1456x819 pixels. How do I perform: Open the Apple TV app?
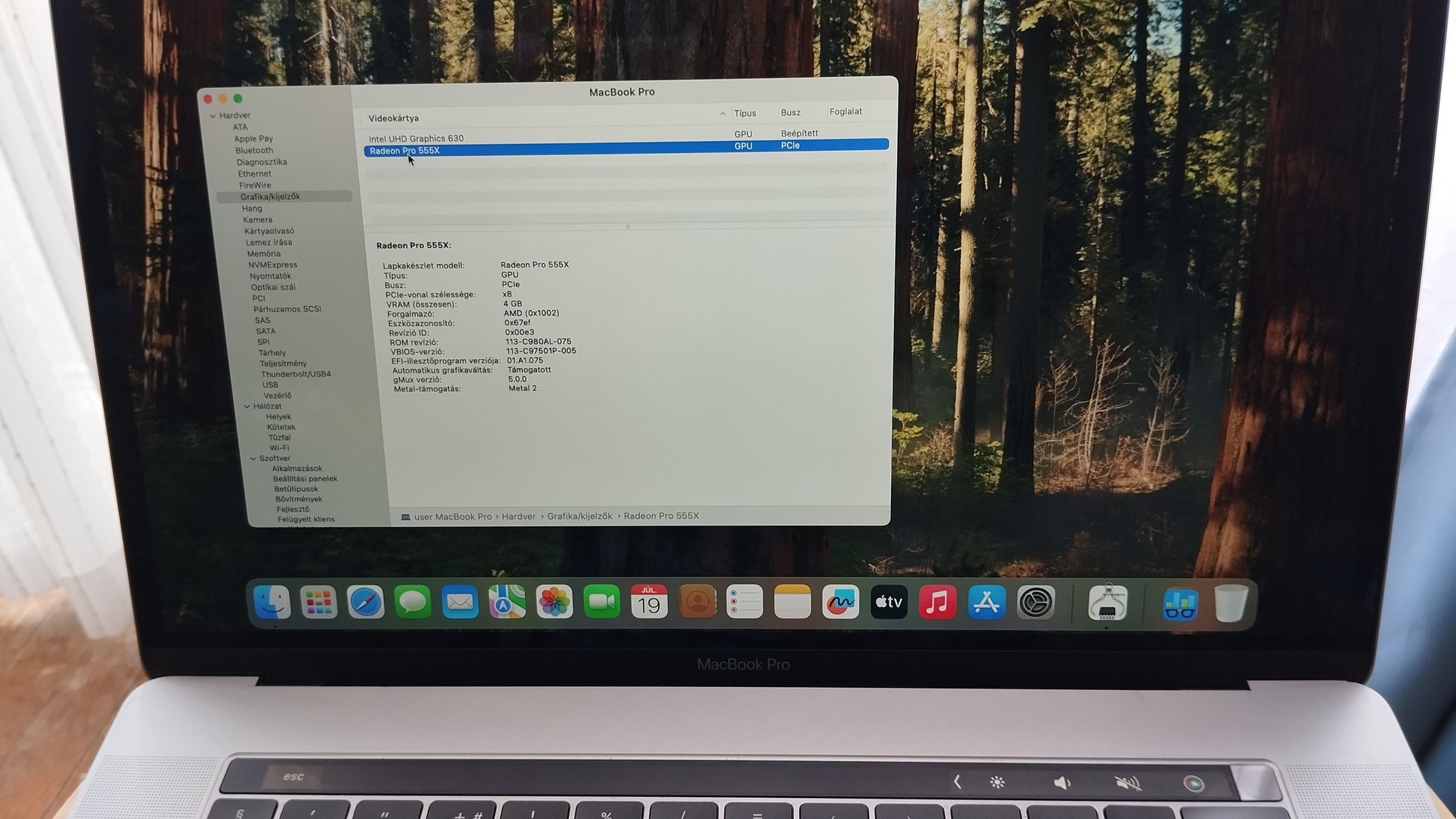point(889,603)
